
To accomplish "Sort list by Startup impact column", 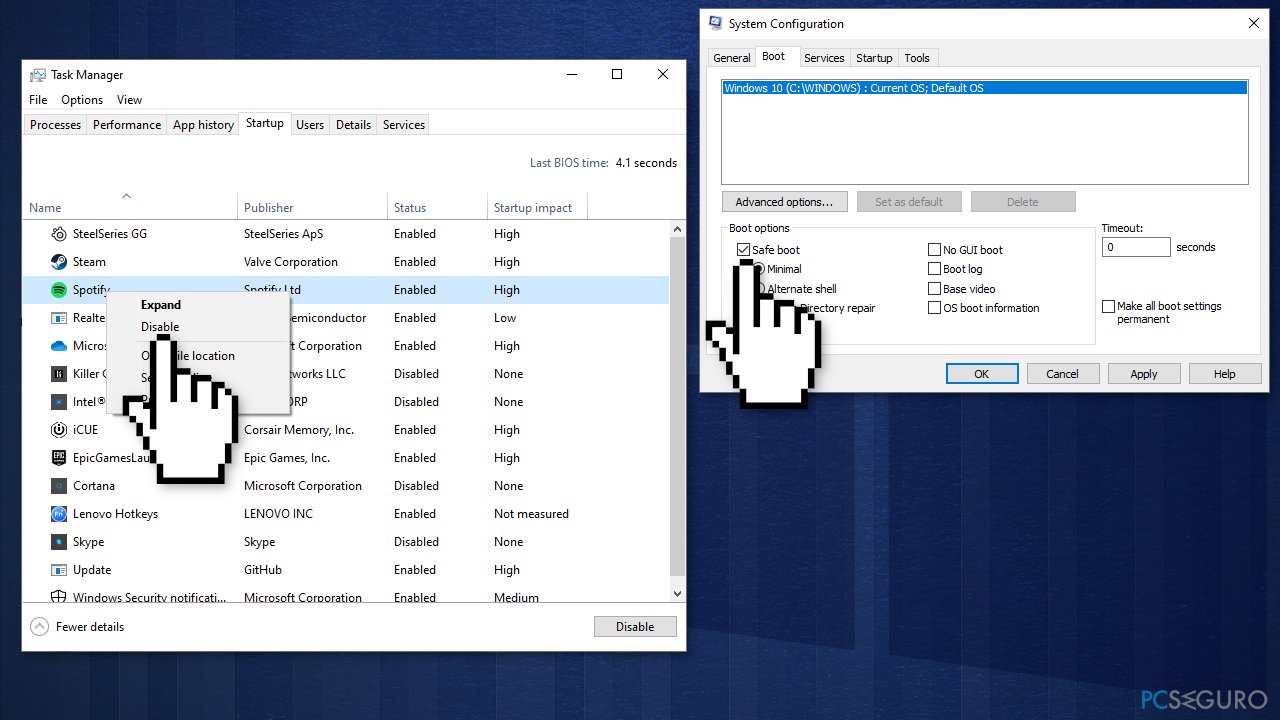I will (533, 208).
